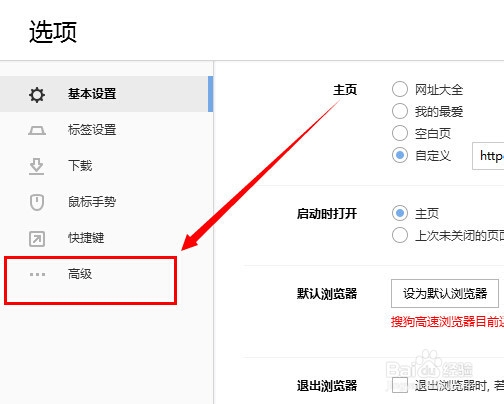Choose 空白页 as homepage

[x=400, y=133]
